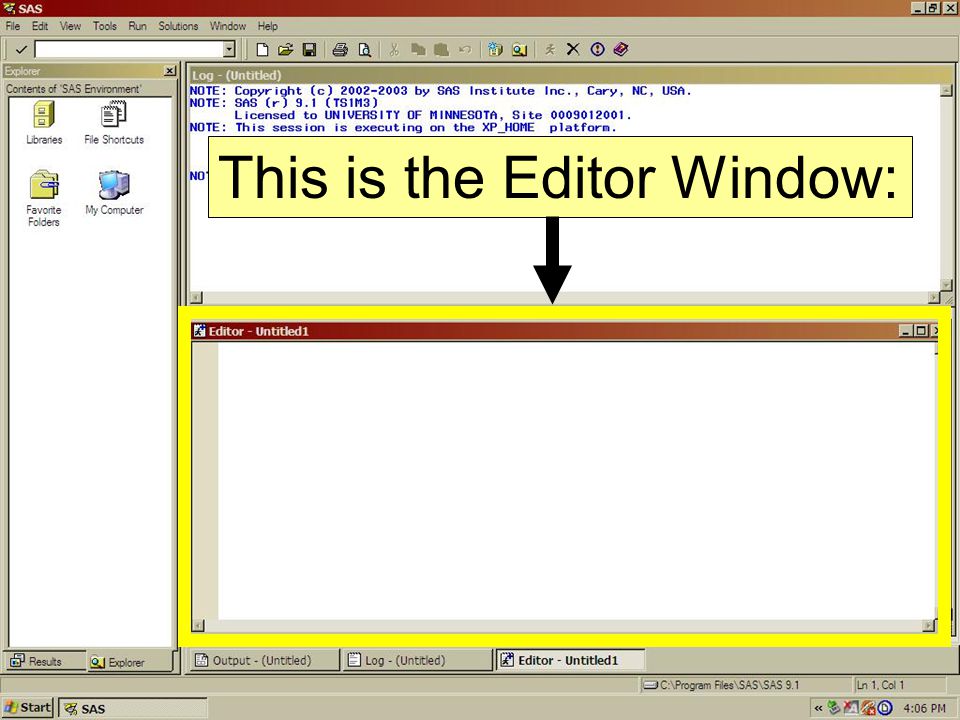
Task: Click the current folder path in status bar
Action: pyautogui.click(x=746, y=685)
